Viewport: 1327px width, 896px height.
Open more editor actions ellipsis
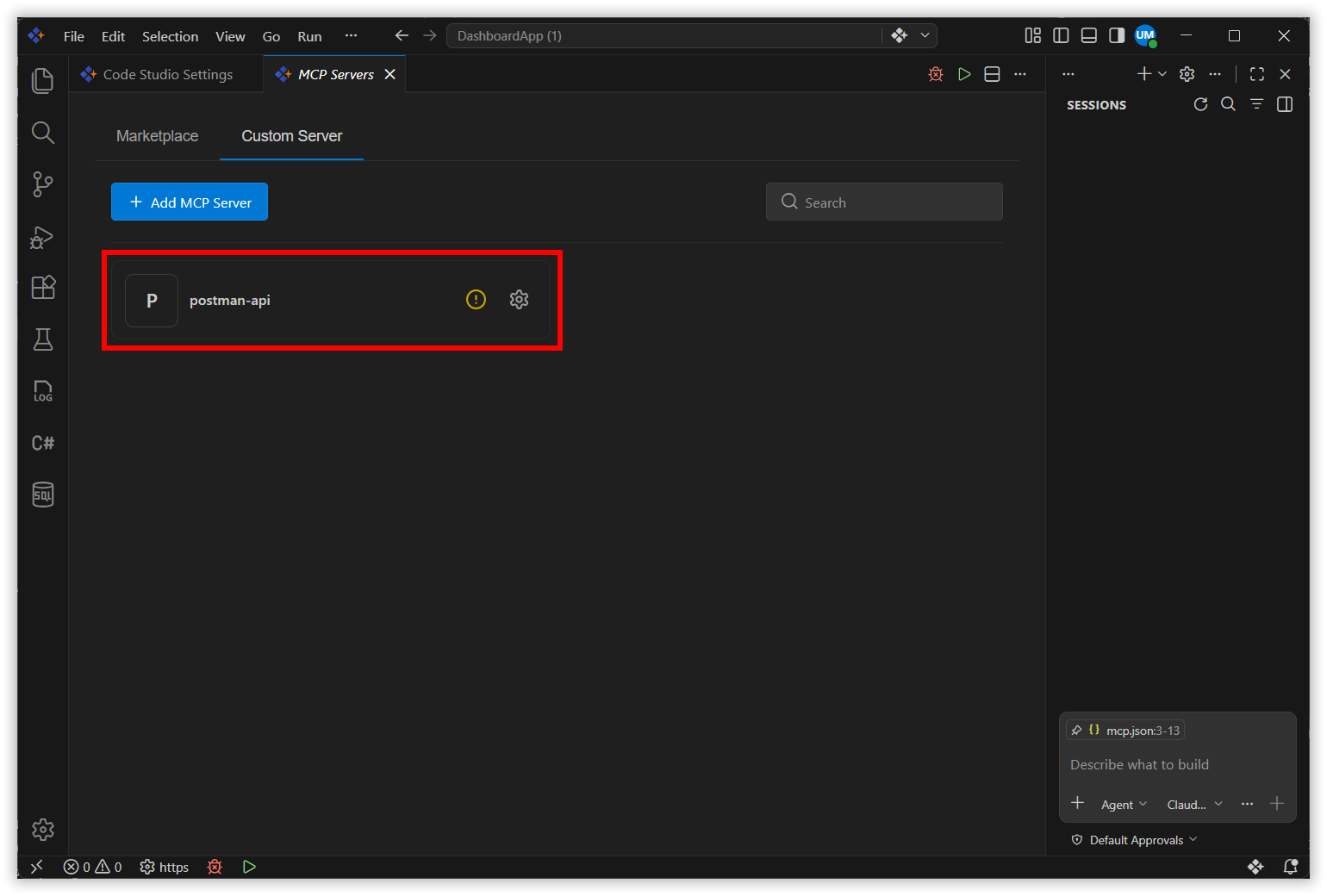tap(1020, 74)
